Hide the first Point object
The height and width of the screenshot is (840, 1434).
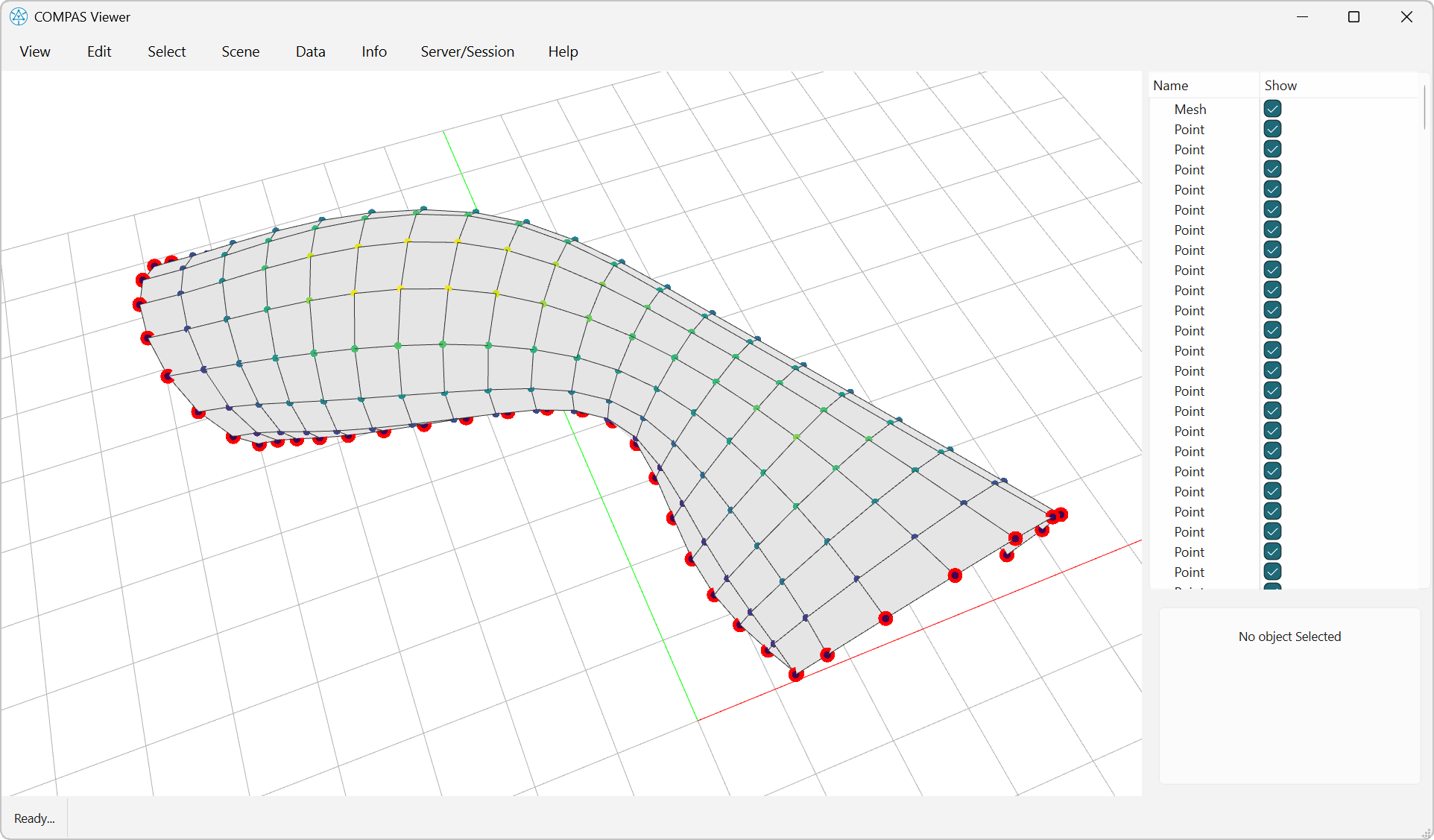1272,128
